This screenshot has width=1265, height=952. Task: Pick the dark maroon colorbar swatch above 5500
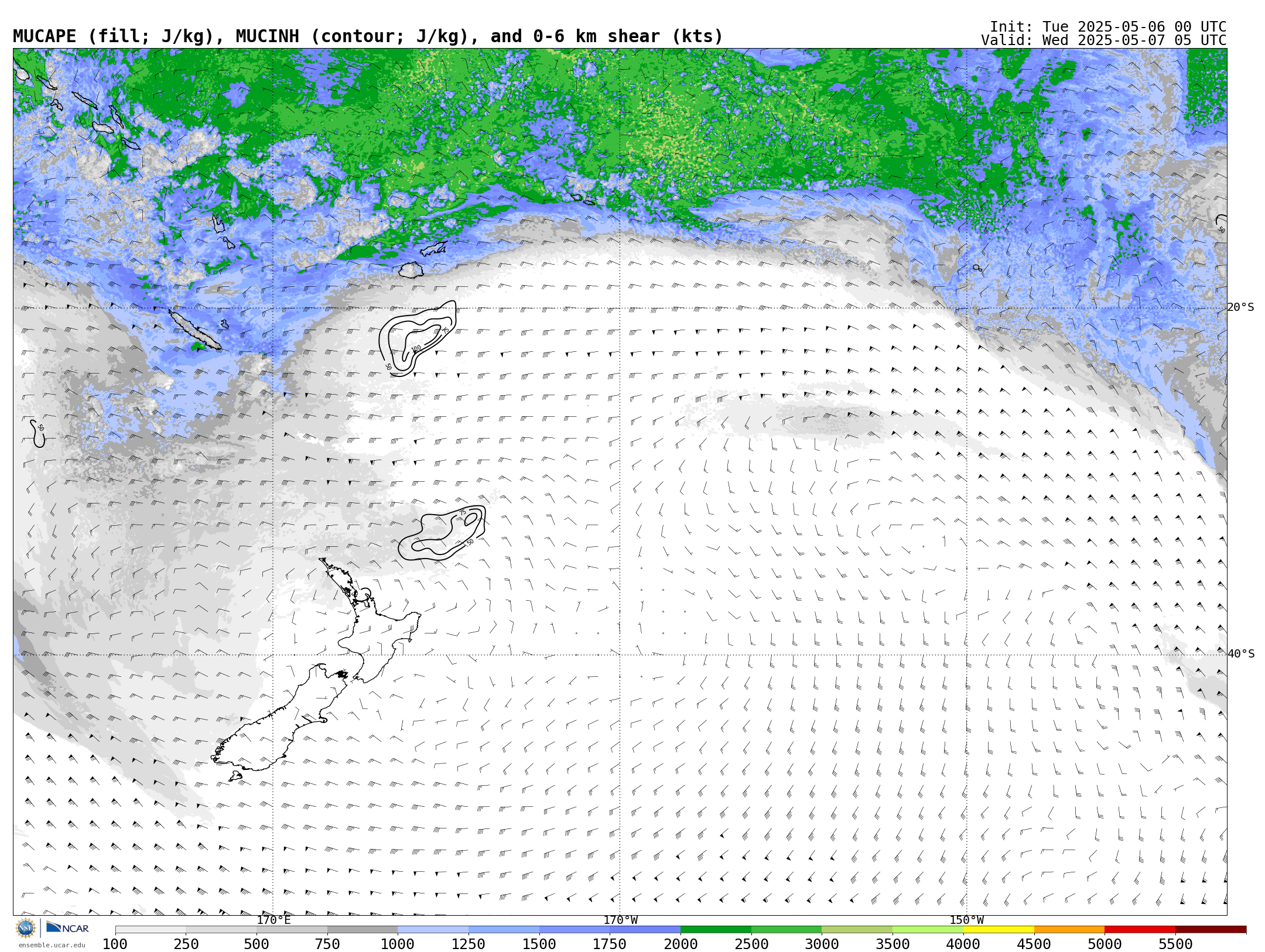[1211, 930]
